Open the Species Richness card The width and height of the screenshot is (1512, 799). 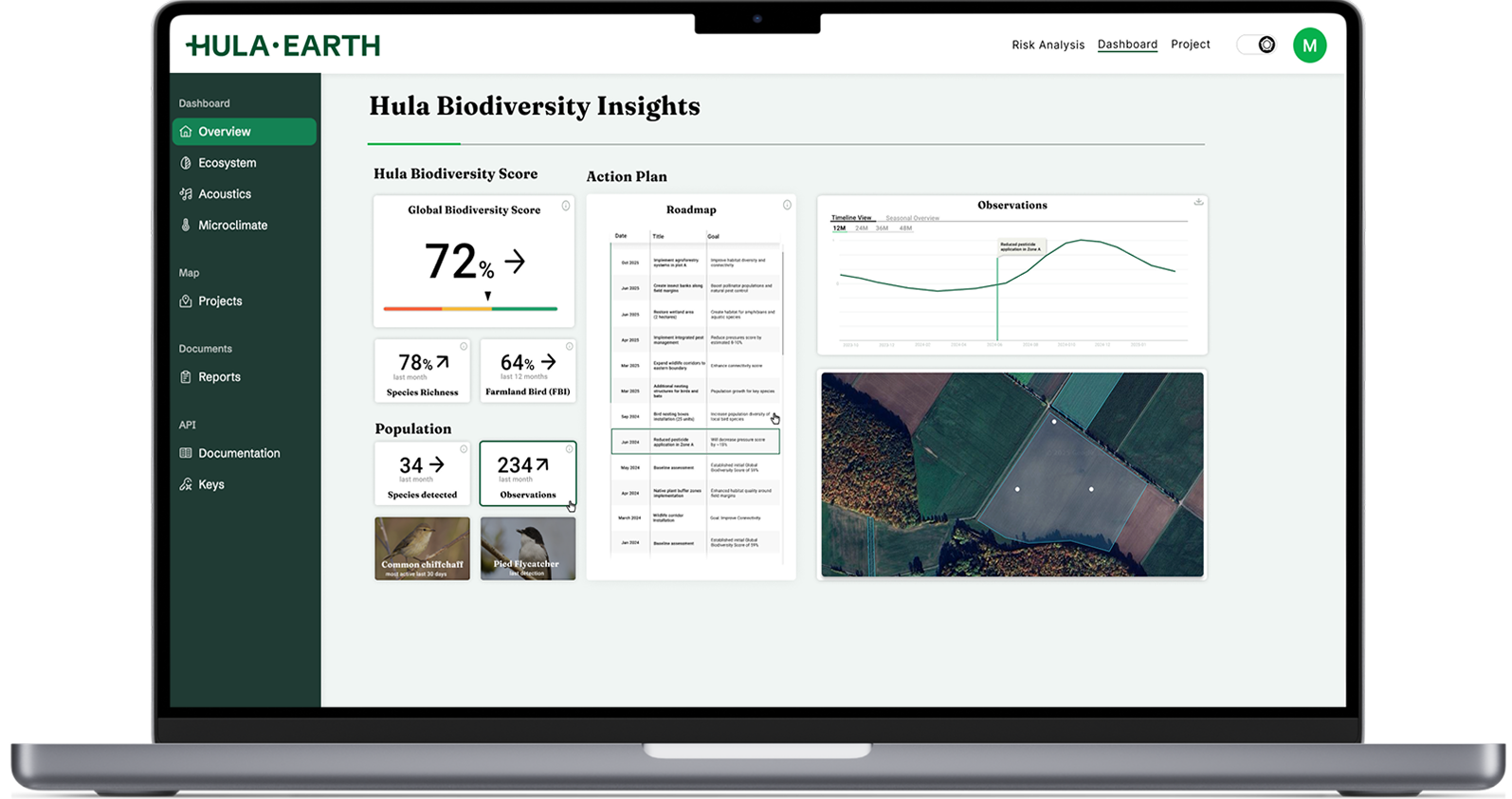point(422,371)
